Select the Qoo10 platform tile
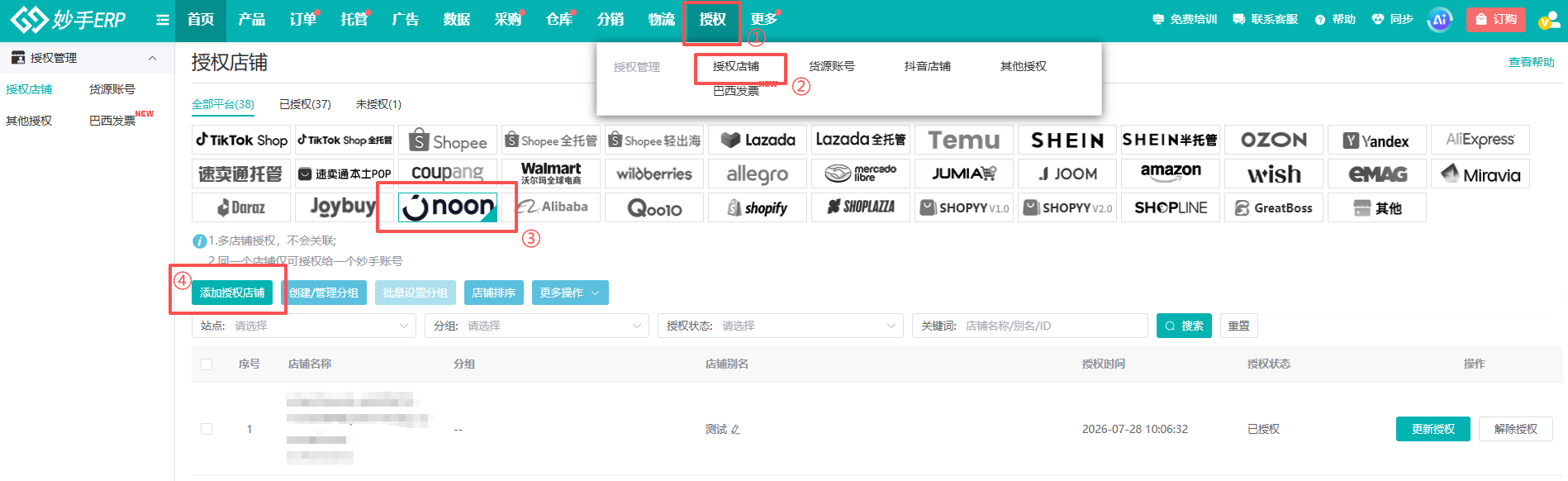Viewport: 1568px width, 481px height. (654, 207)
